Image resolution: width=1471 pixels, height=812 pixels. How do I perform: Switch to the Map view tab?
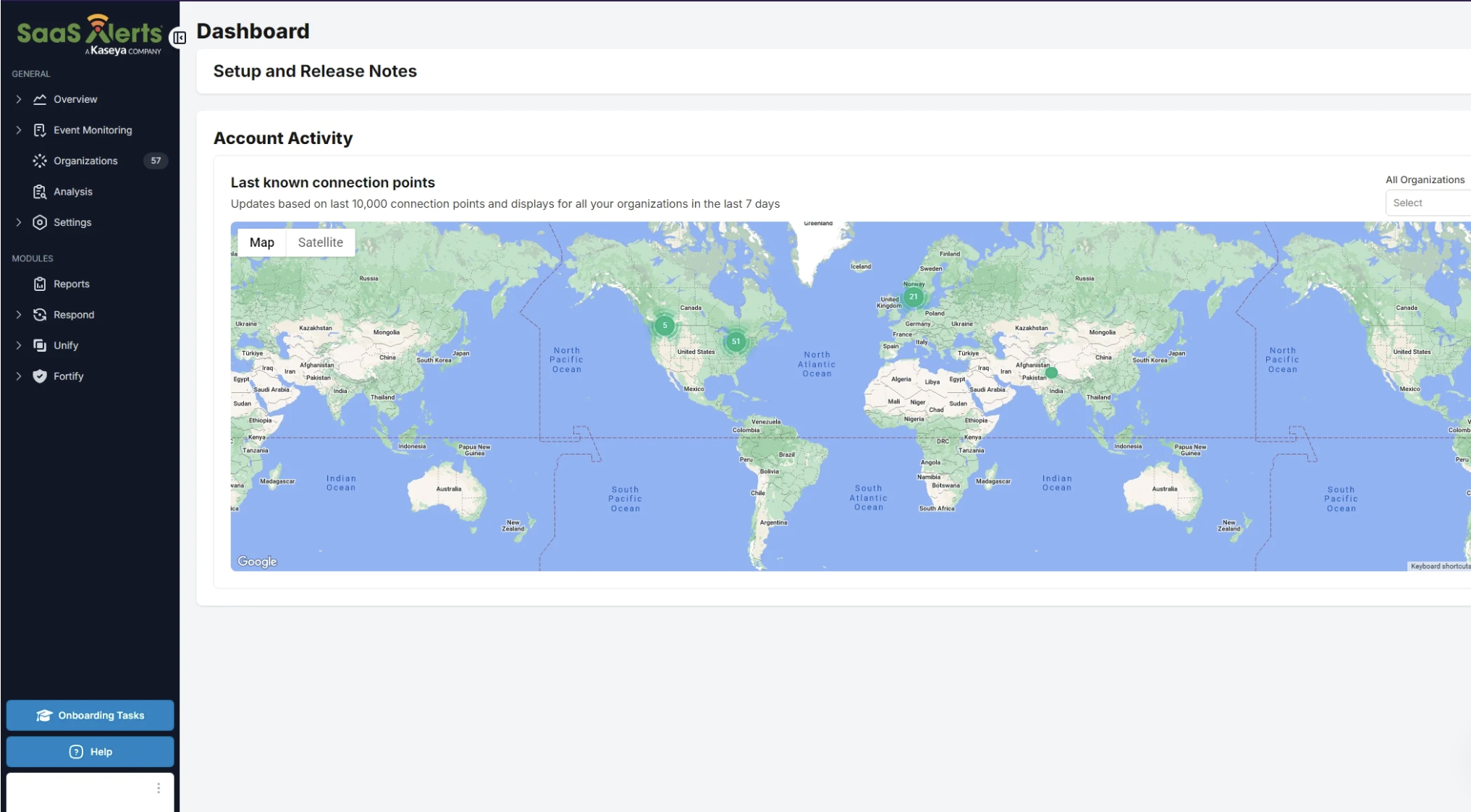(262, 242)
